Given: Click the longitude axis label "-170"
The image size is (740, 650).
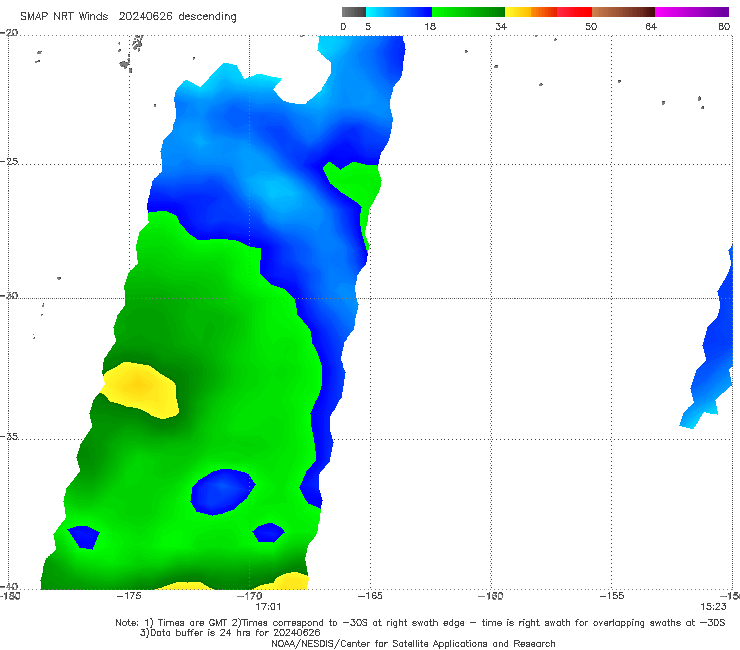Looking at the screenshot, I should pyautogui.click(x=250, y=596).
